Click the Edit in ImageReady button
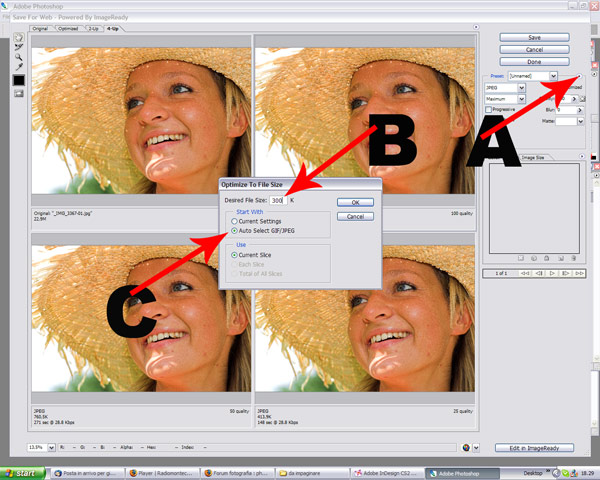The width and height of the screenshot is (600, 480). pos(534,447)
